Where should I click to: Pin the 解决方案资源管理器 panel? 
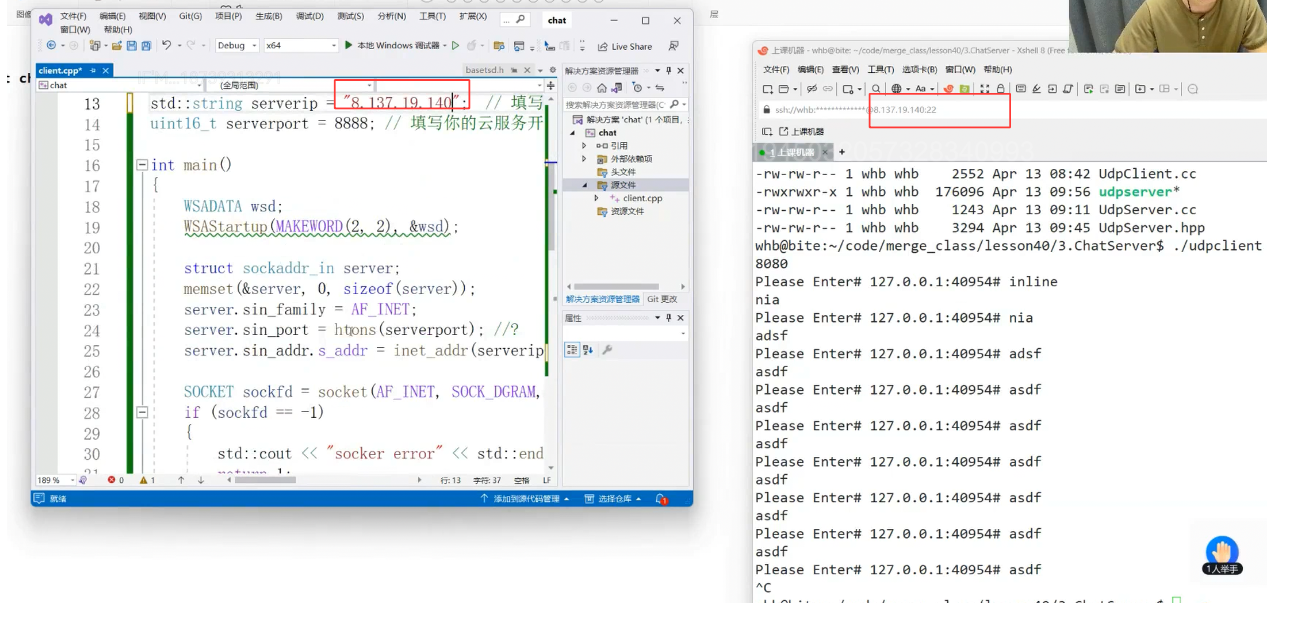[669, 71]
